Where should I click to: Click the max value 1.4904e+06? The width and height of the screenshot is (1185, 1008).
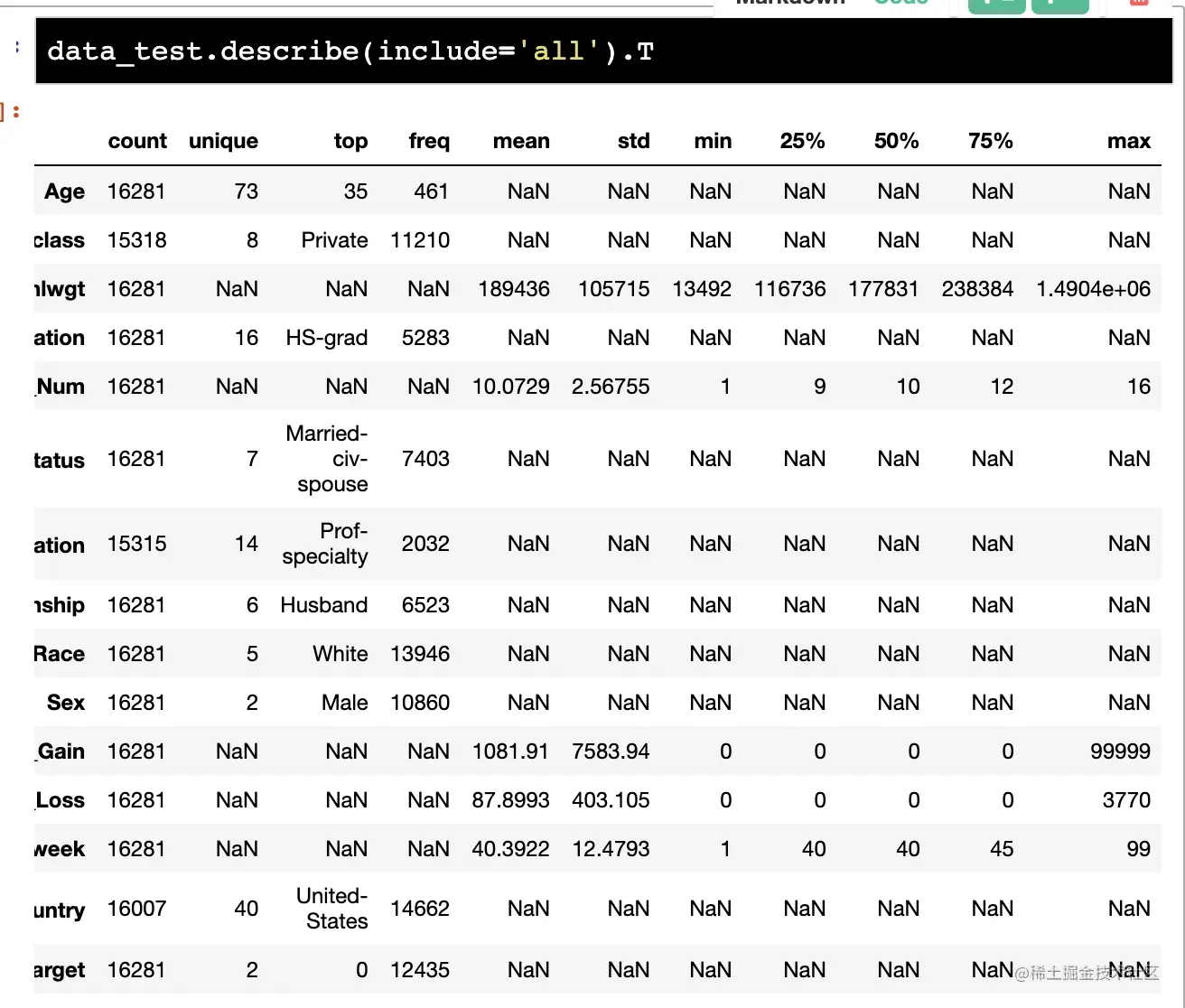(1094, 289)
